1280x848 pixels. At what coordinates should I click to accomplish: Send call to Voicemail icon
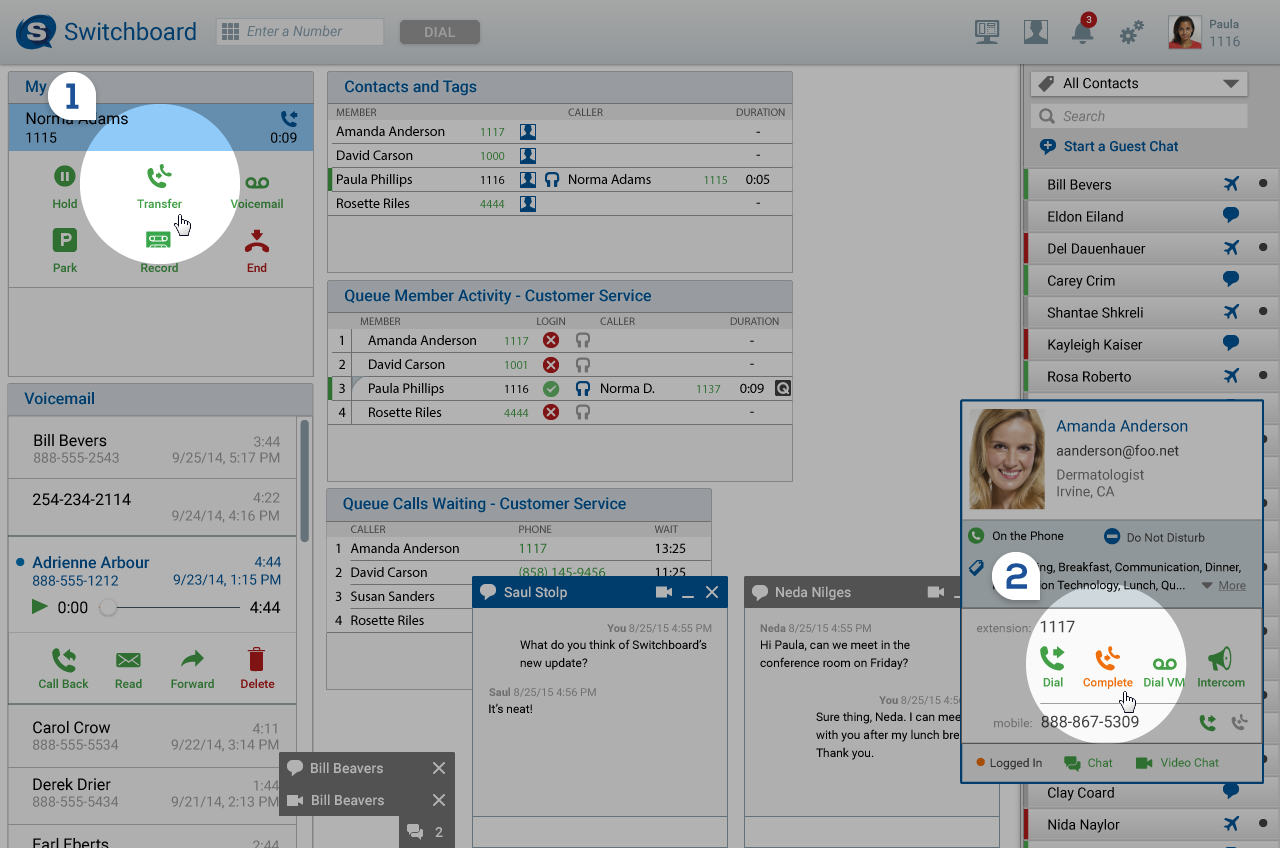[257, 182]
